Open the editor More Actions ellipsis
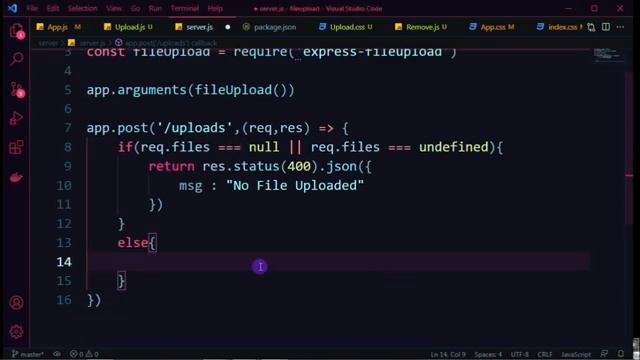The width and height of the screenshot is (640, 360). [620, 27]
